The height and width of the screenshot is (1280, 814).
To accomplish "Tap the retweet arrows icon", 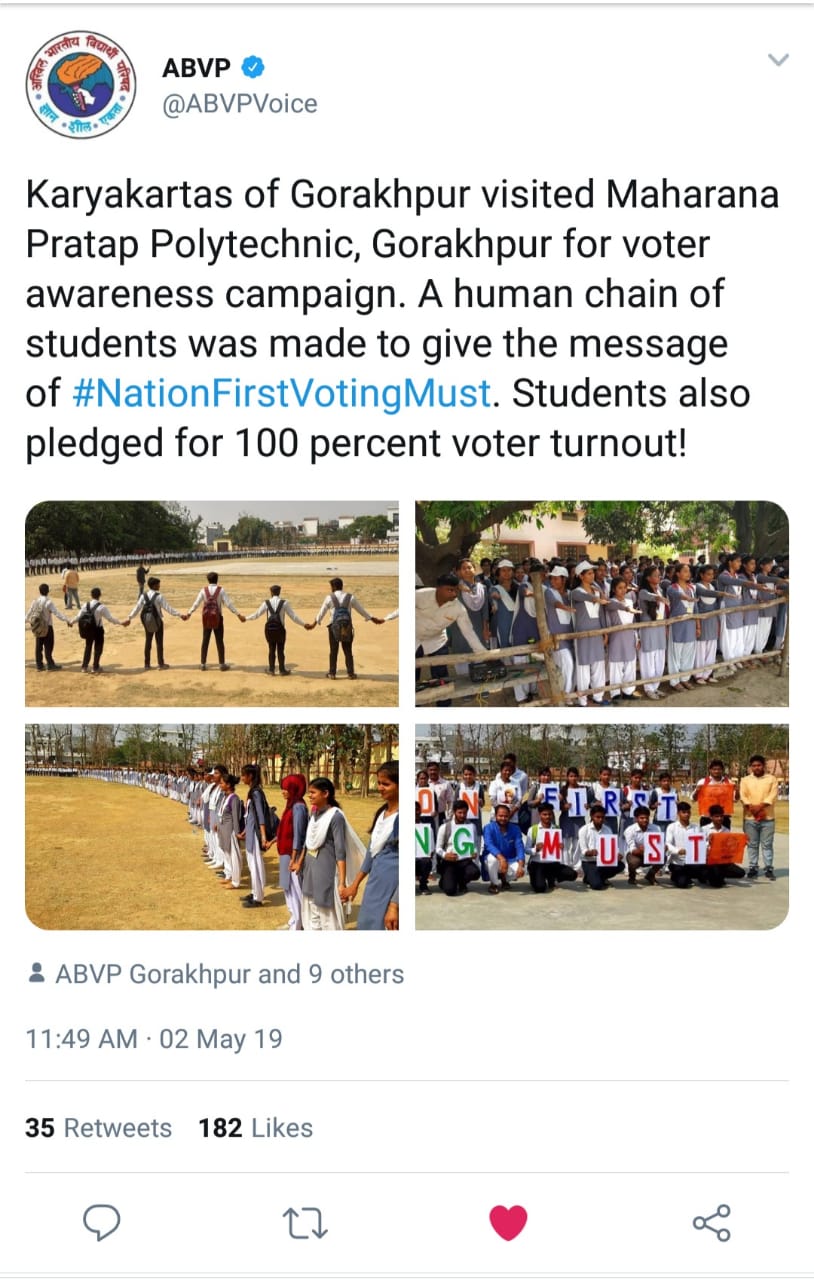I will tap(305, 1223).
